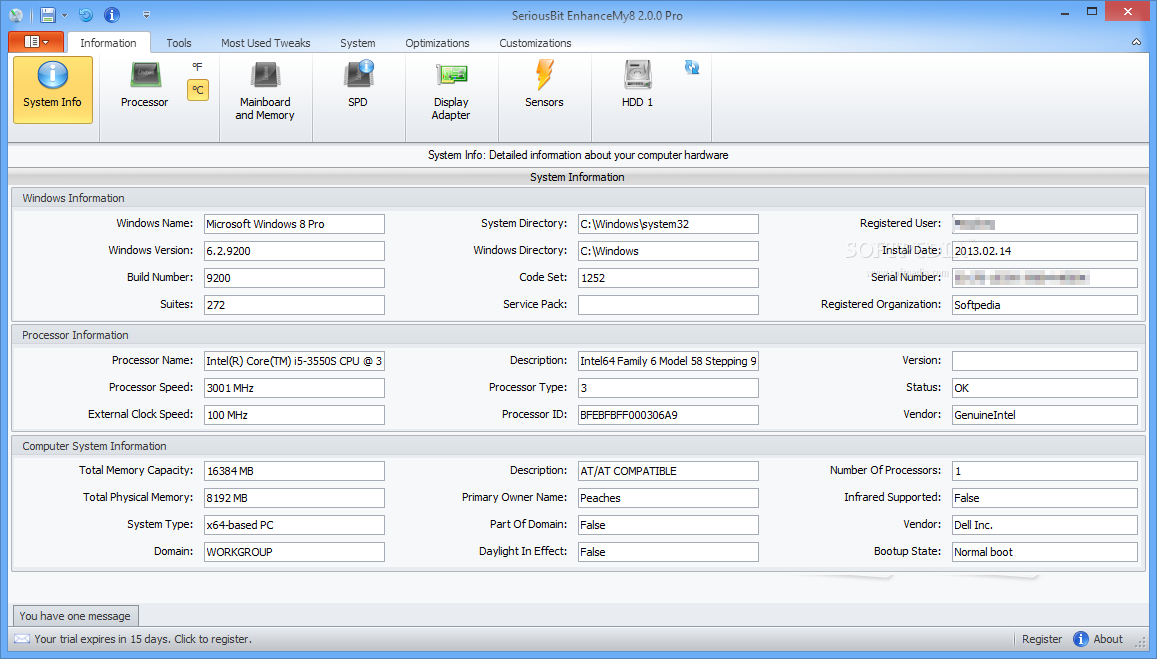The width and height of the screenshot is (1157, 659).
Task: Click the envelope message icon
Action: (x=22, y=639)
